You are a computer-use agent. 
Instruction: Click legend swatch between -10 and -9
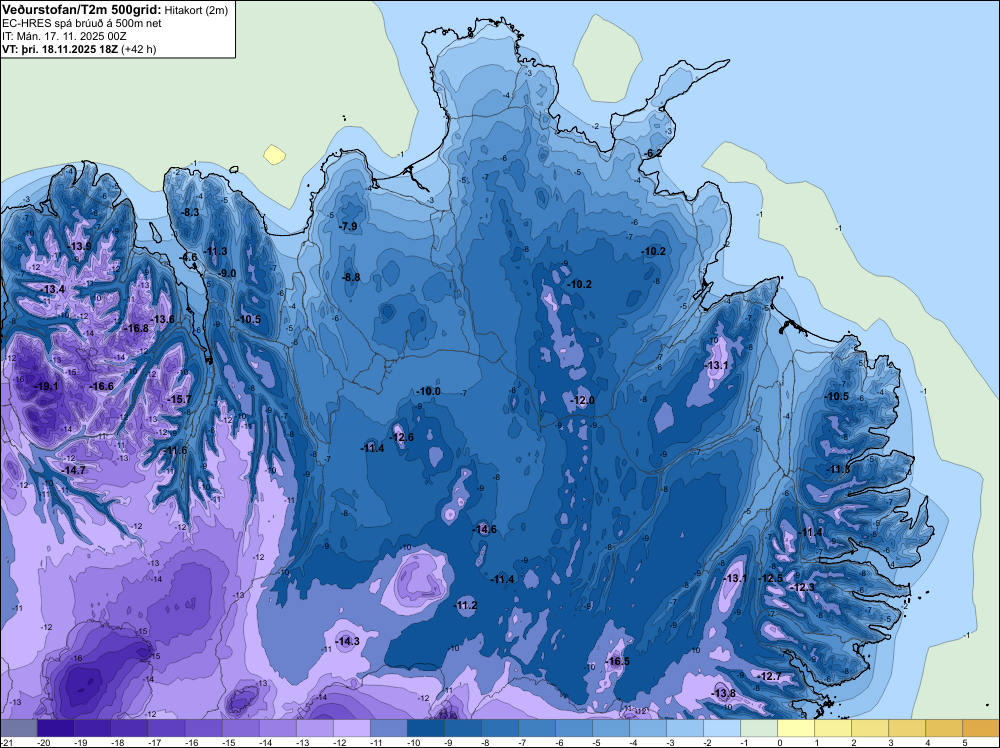click(x=426, y=728)
